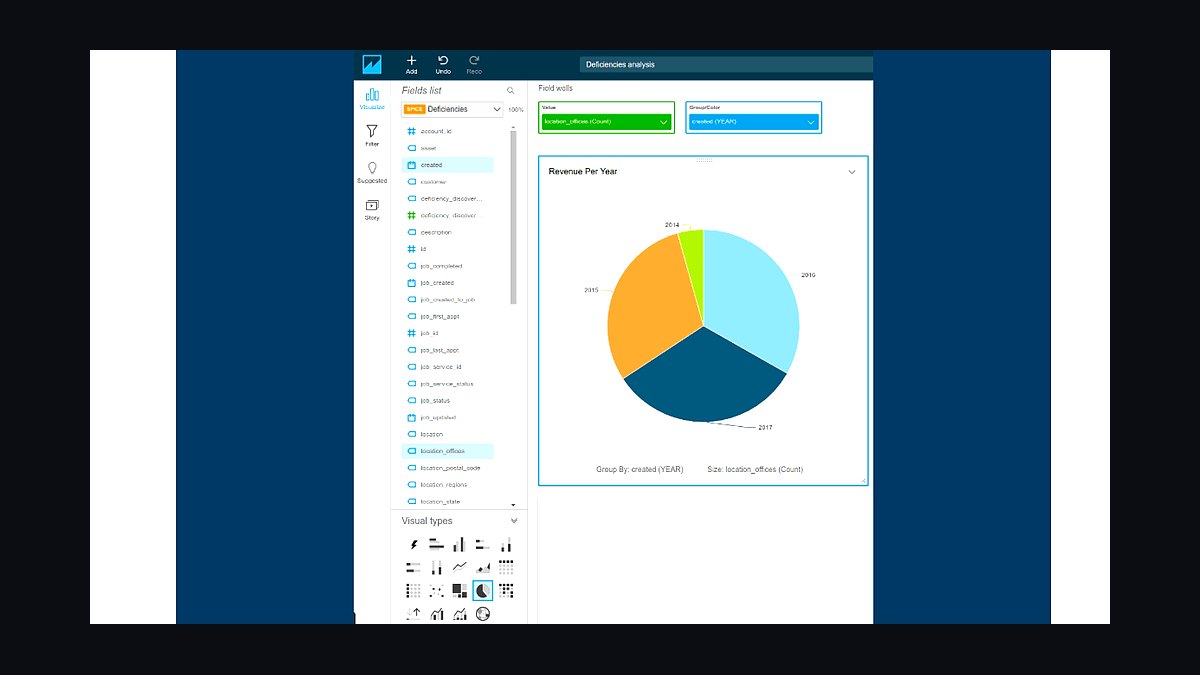Select the heat map visual type
Image resolution: width=1200 pixels, height=675 pixels.
[x=506, y=590]
